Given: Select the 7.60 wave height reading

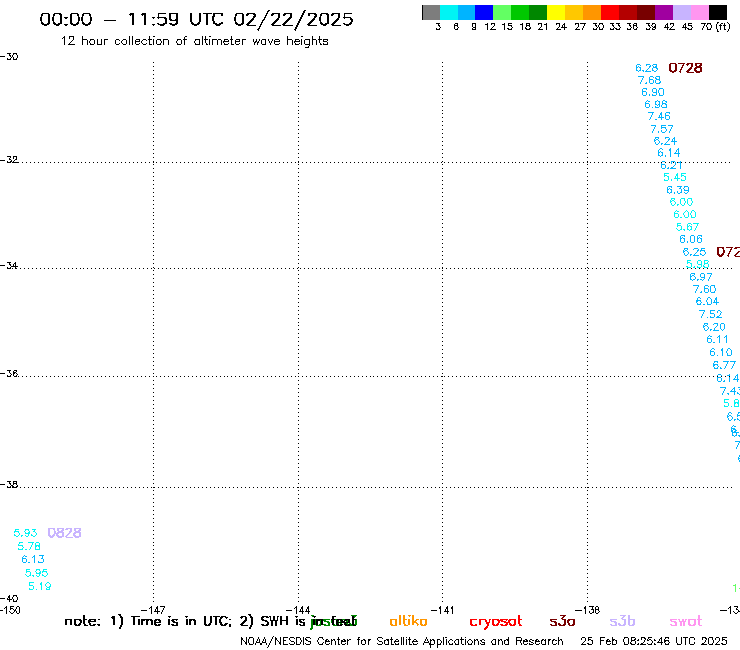Looking at the screenshot, I should point(704,289).
